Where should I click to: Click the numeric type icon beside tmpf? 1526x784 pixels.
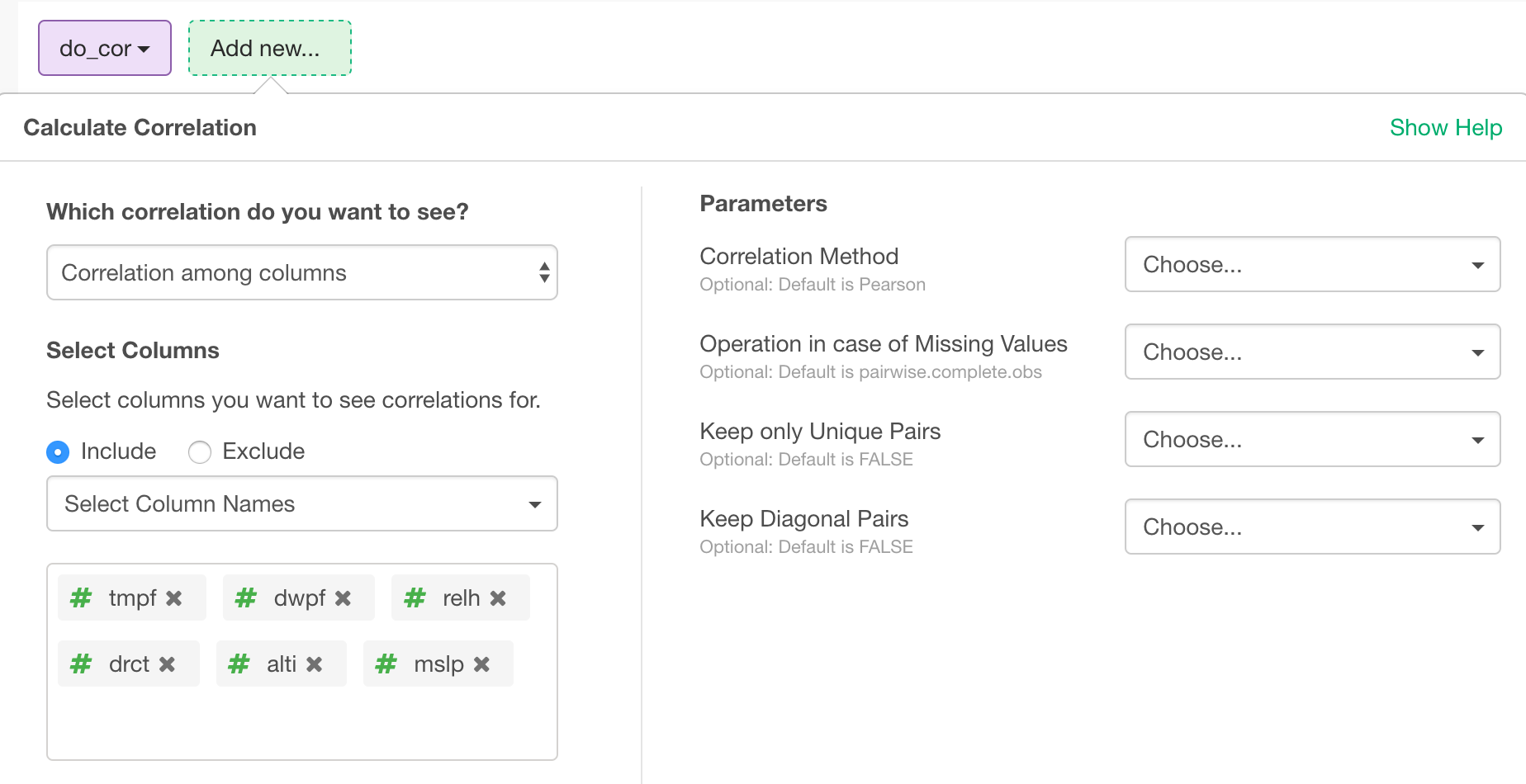pos(80,597)
